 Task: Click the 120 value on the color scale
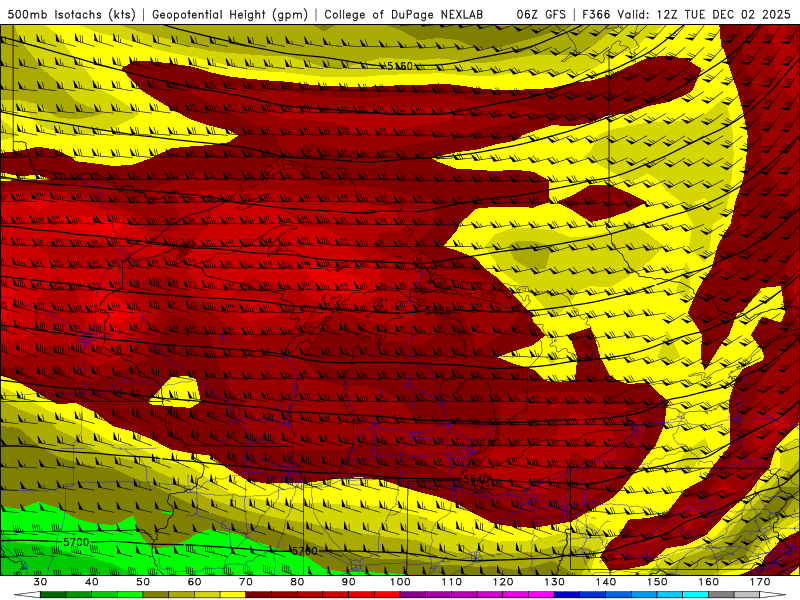point(503,582)
